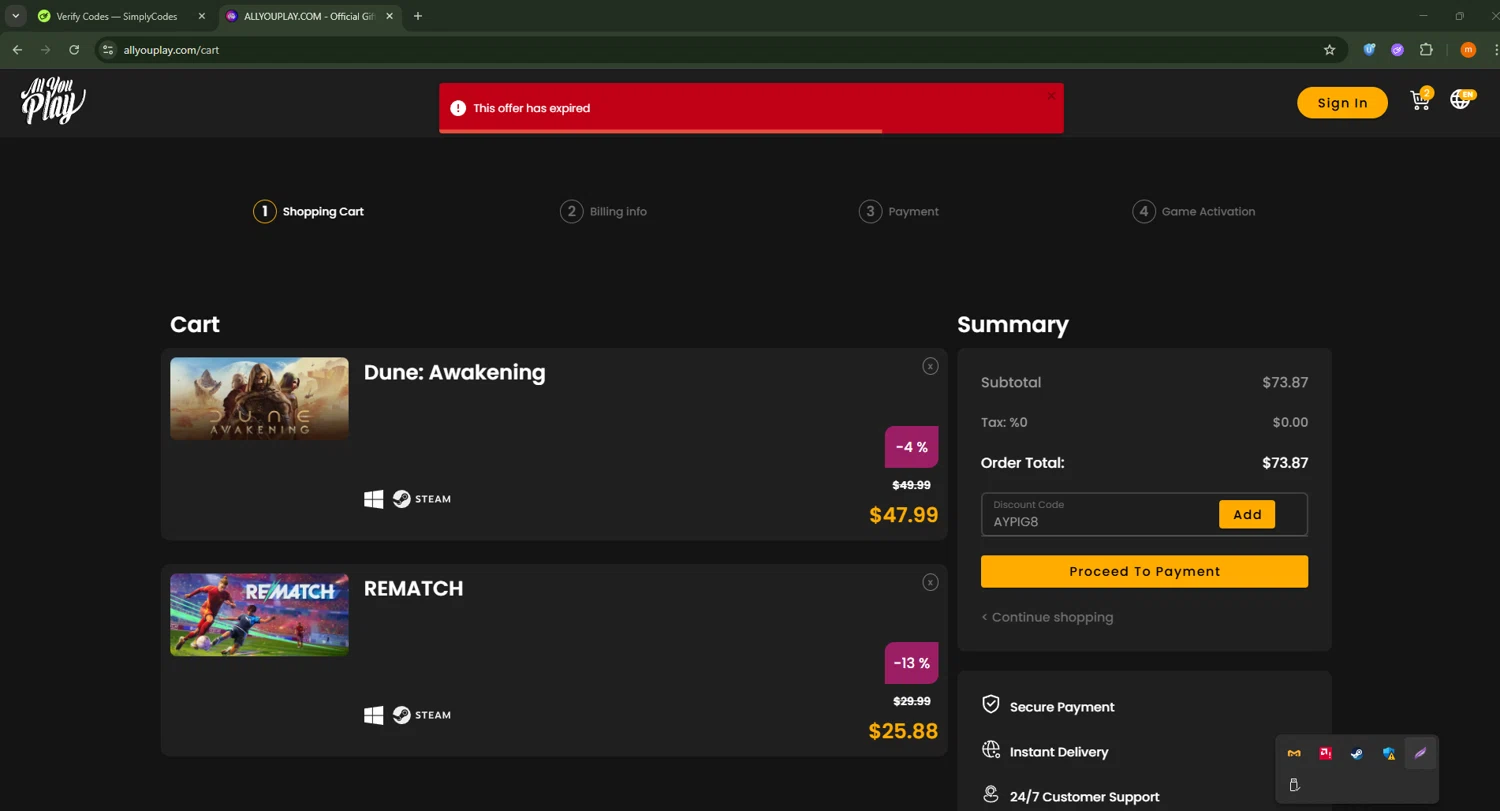This screenshot has width=1500, height=811.
Task: Open the purple tag browser extension
Action: click(x=1397, y=50)
